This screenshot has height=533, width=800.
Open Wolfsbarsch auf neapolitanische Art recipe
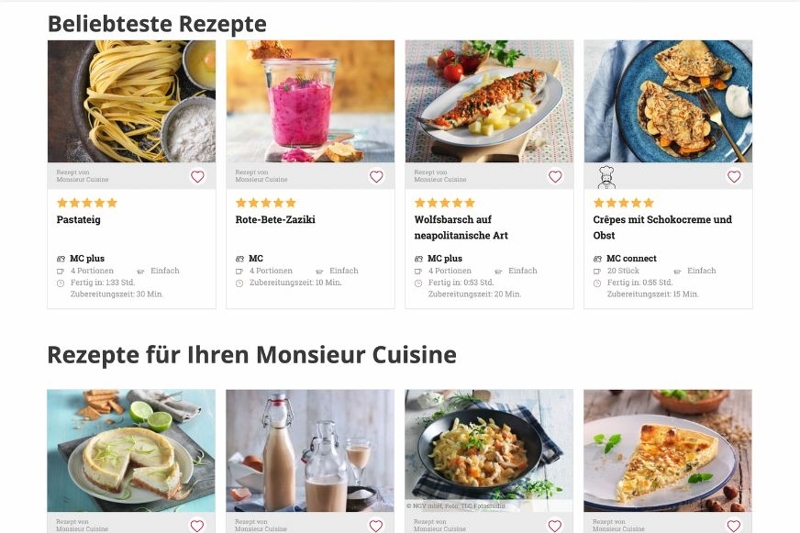point(461,227)
